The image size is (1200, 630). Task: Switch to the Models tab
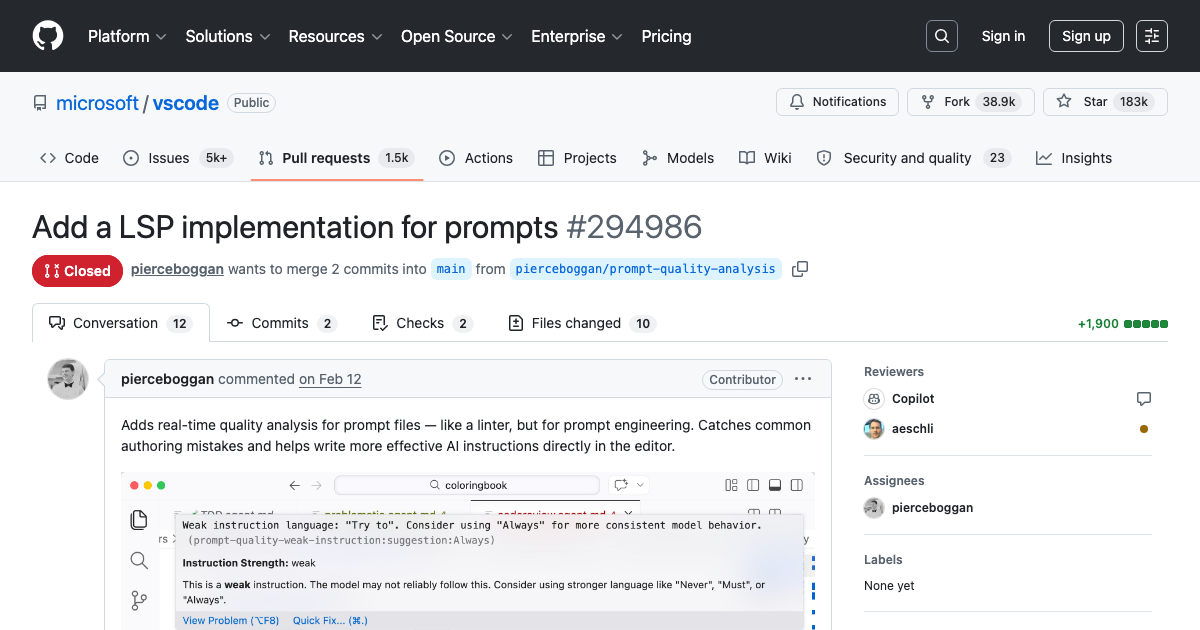point(678,158)
